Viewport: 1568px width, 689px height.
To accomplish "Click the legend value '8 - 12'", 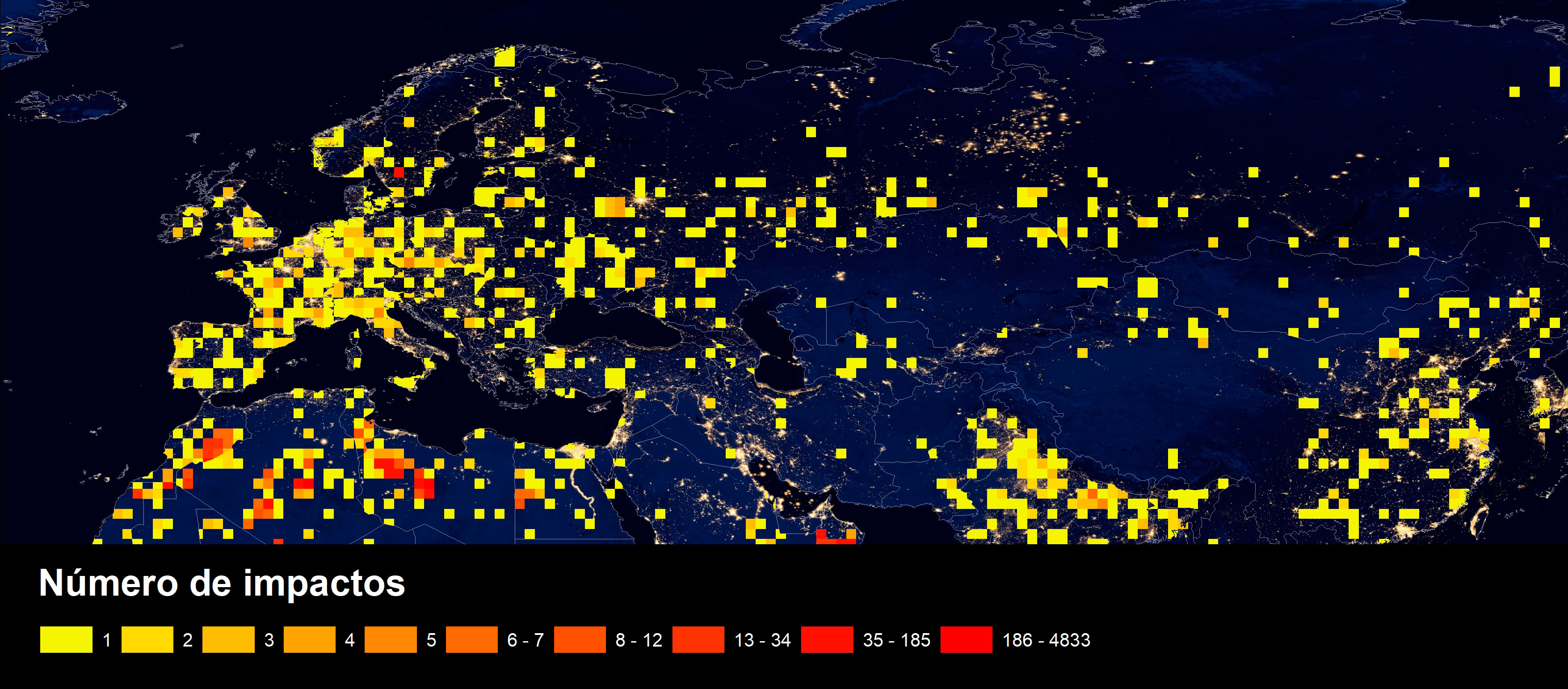I will pyautogui.click(x=639, y=640).
